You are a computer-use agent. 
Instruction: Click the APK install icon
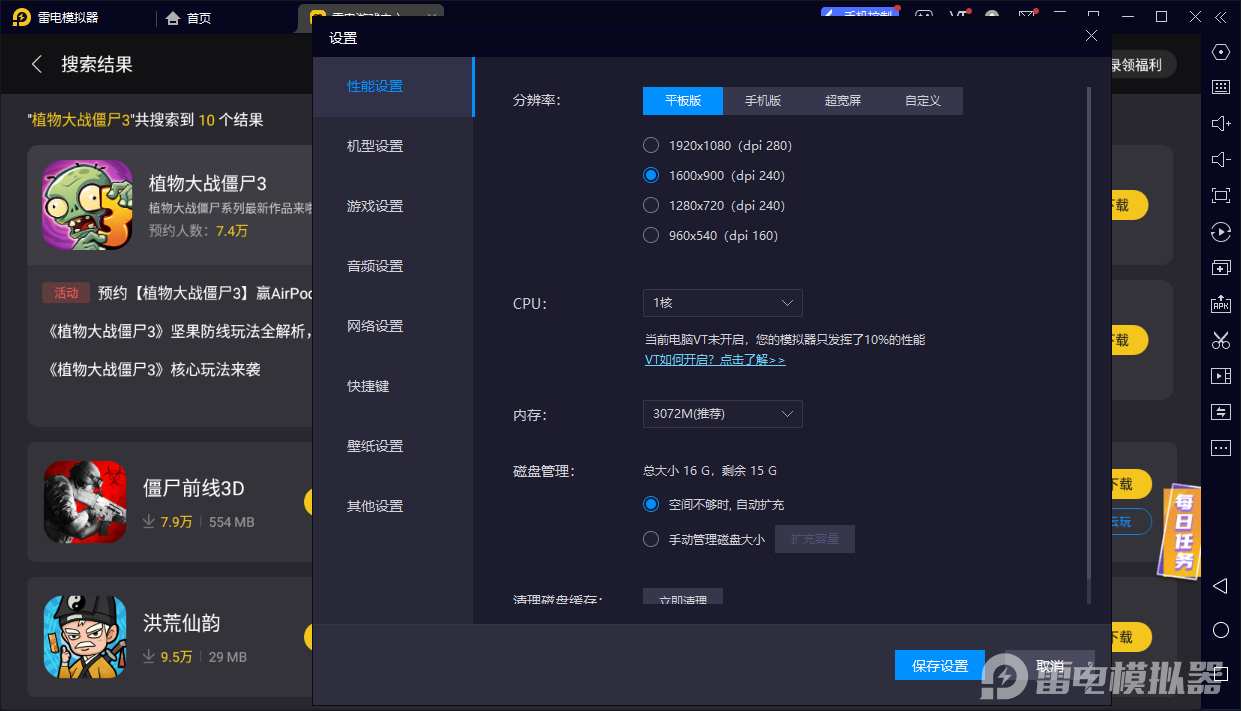click(1220, 304)
